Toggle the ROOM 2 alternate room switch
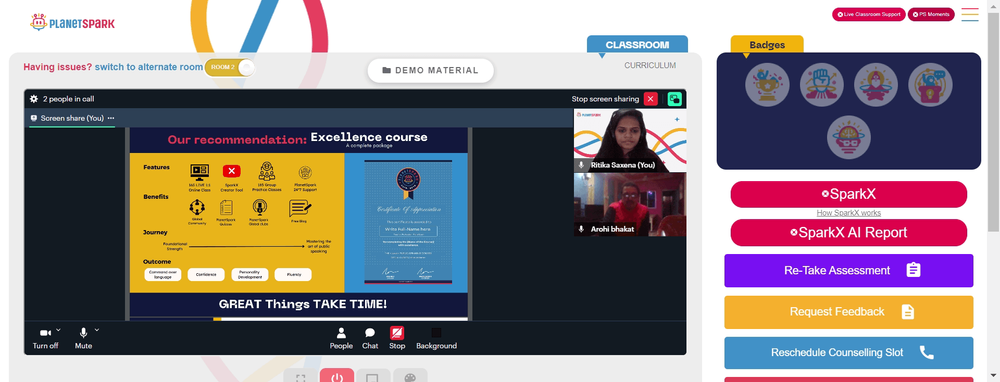This screenshot has height=382, width=1000. click(x=230, y=67)
